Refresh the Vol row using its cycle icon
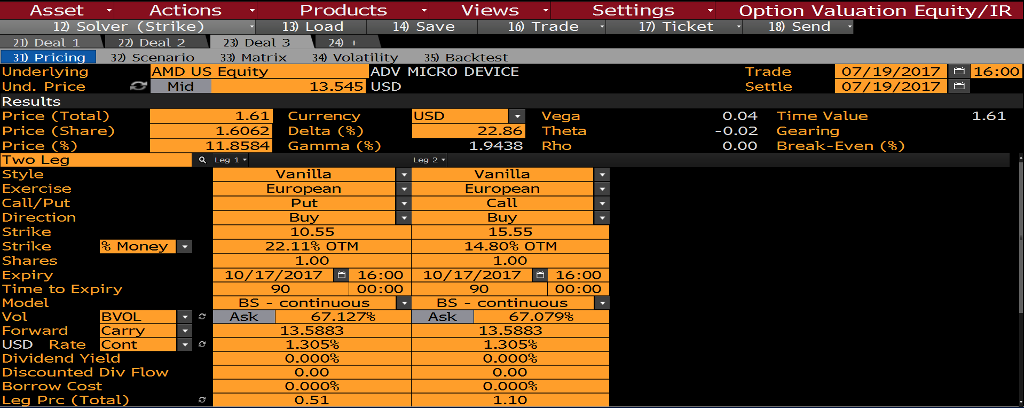Screen dimensions: 1024x408 202,317
